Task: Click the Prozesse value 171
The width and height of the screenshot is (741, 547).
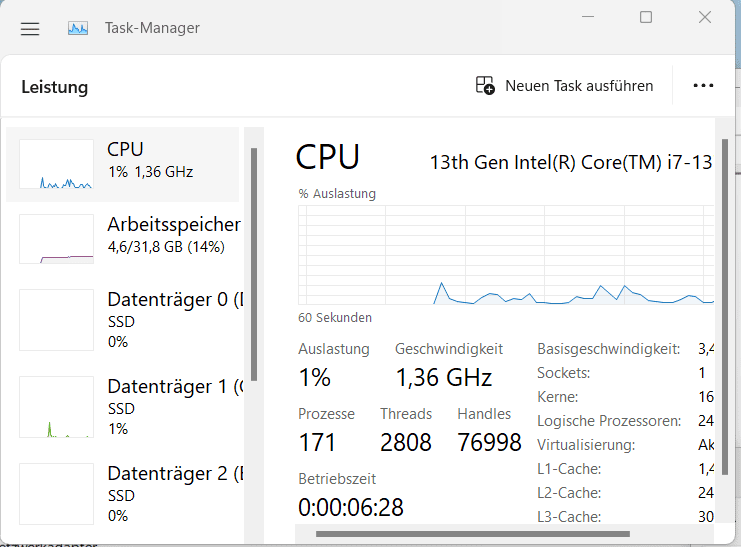Action: [x=317, y=443]
